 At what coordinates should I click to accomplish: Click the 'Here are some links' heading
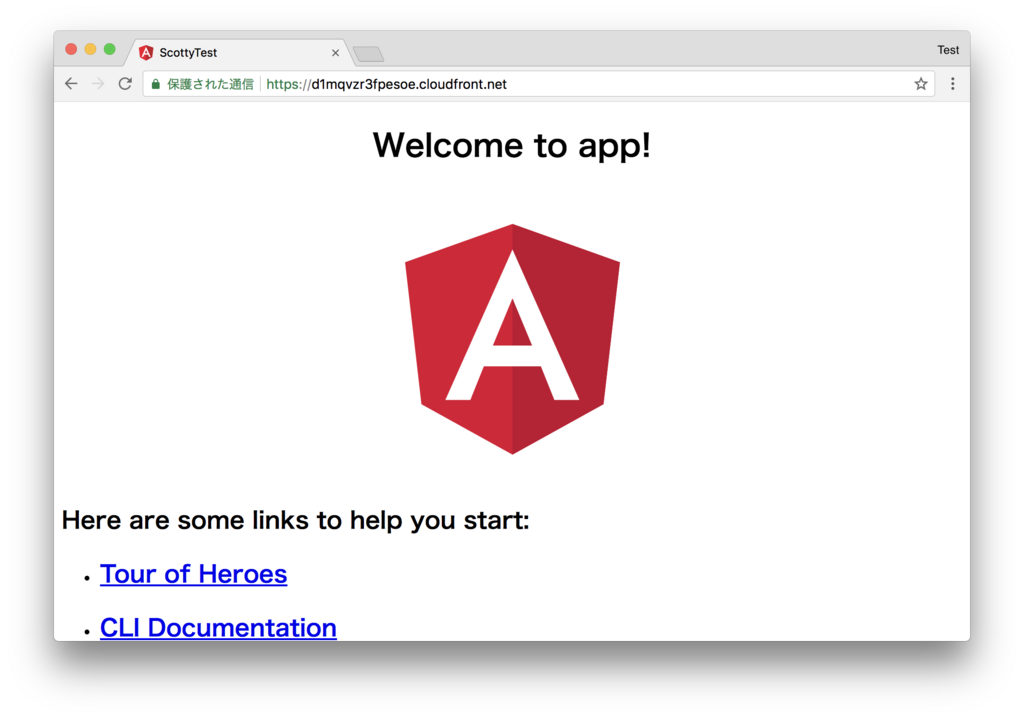click(x=295, y=521)
